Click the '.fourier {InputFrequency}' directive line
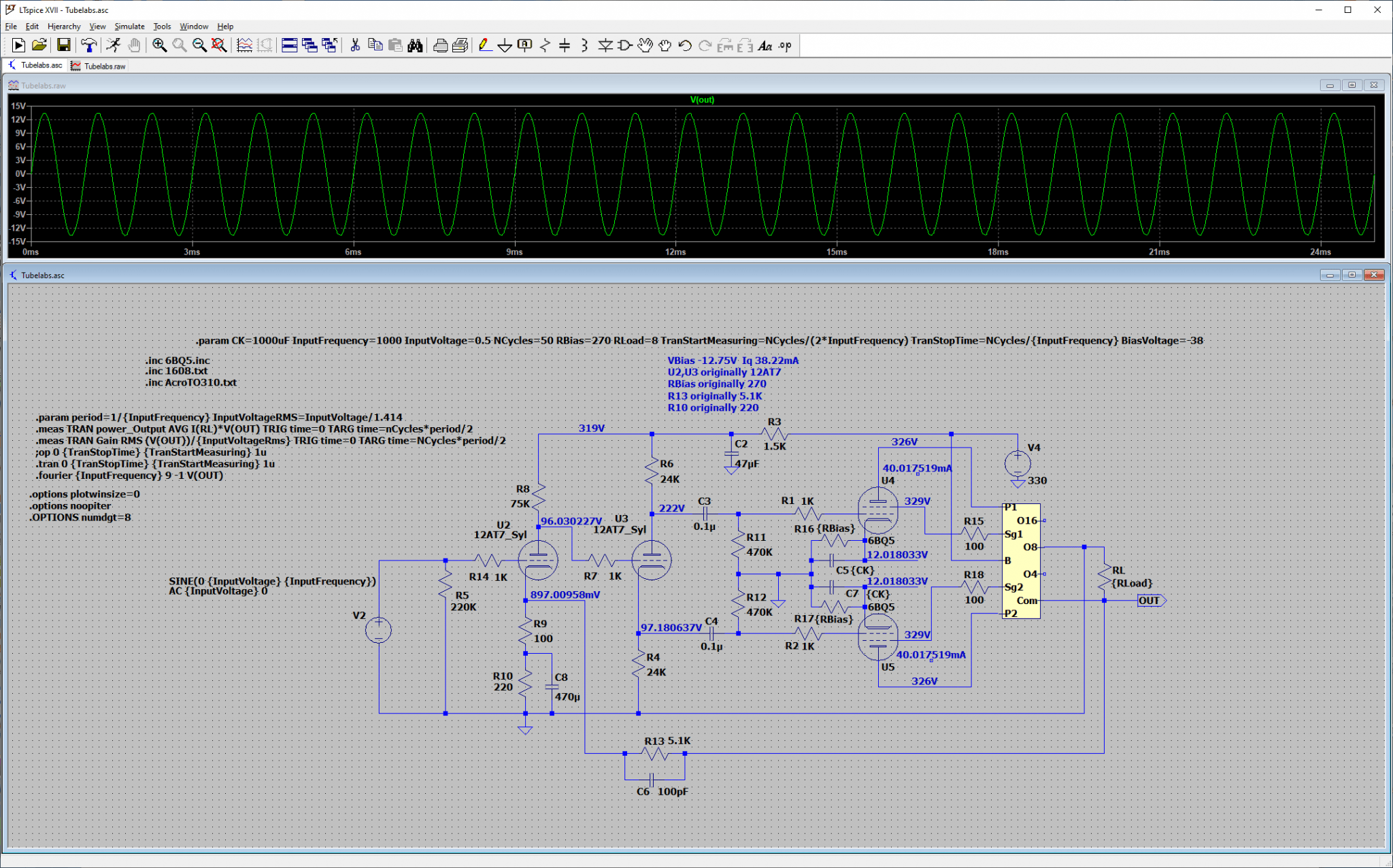This screenshot has height=868, width=1393. pos(129,475)
